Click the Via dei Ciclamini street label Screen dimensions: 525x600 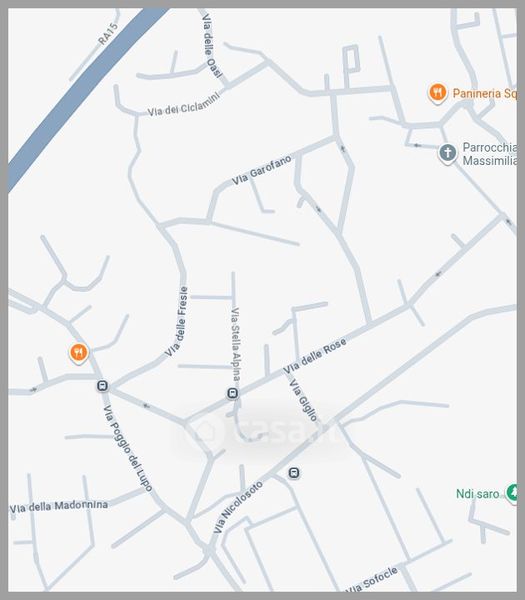click(184, 104)
